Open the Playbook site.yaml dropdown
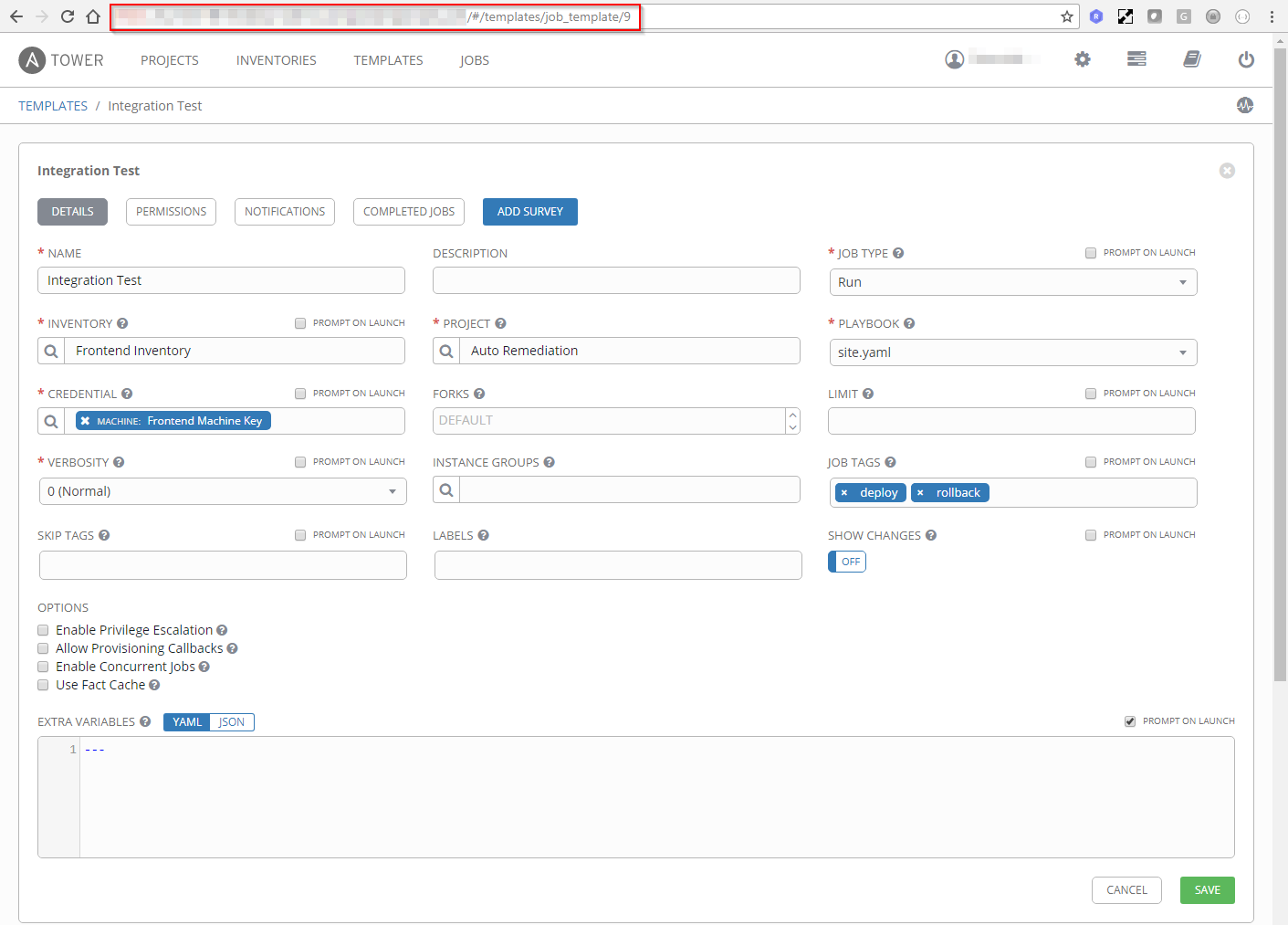Viewport: 1288px width, 925px height. click(x=1013, y=352)
